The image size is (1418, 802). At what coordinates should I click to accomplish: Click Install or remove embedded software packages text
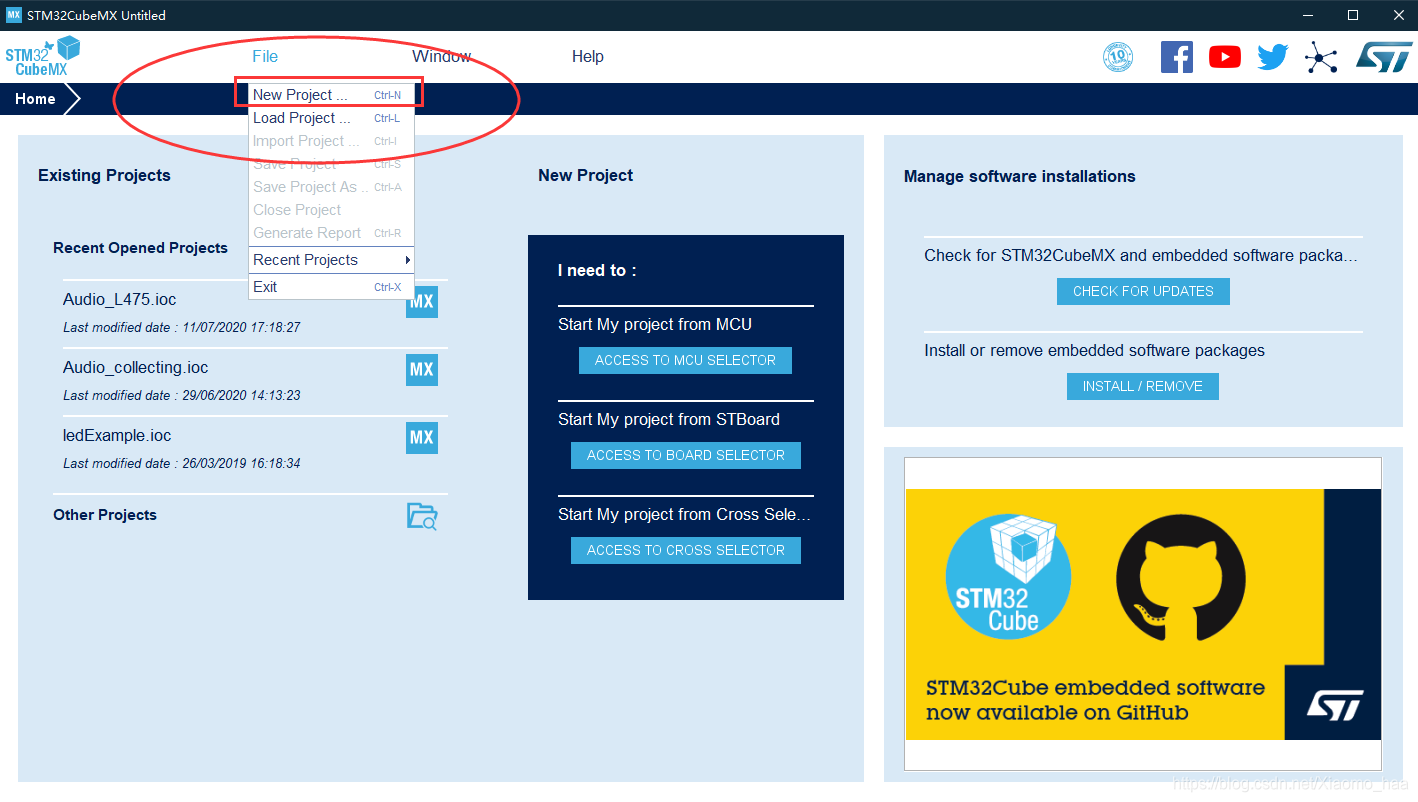tap(1094, 351)
